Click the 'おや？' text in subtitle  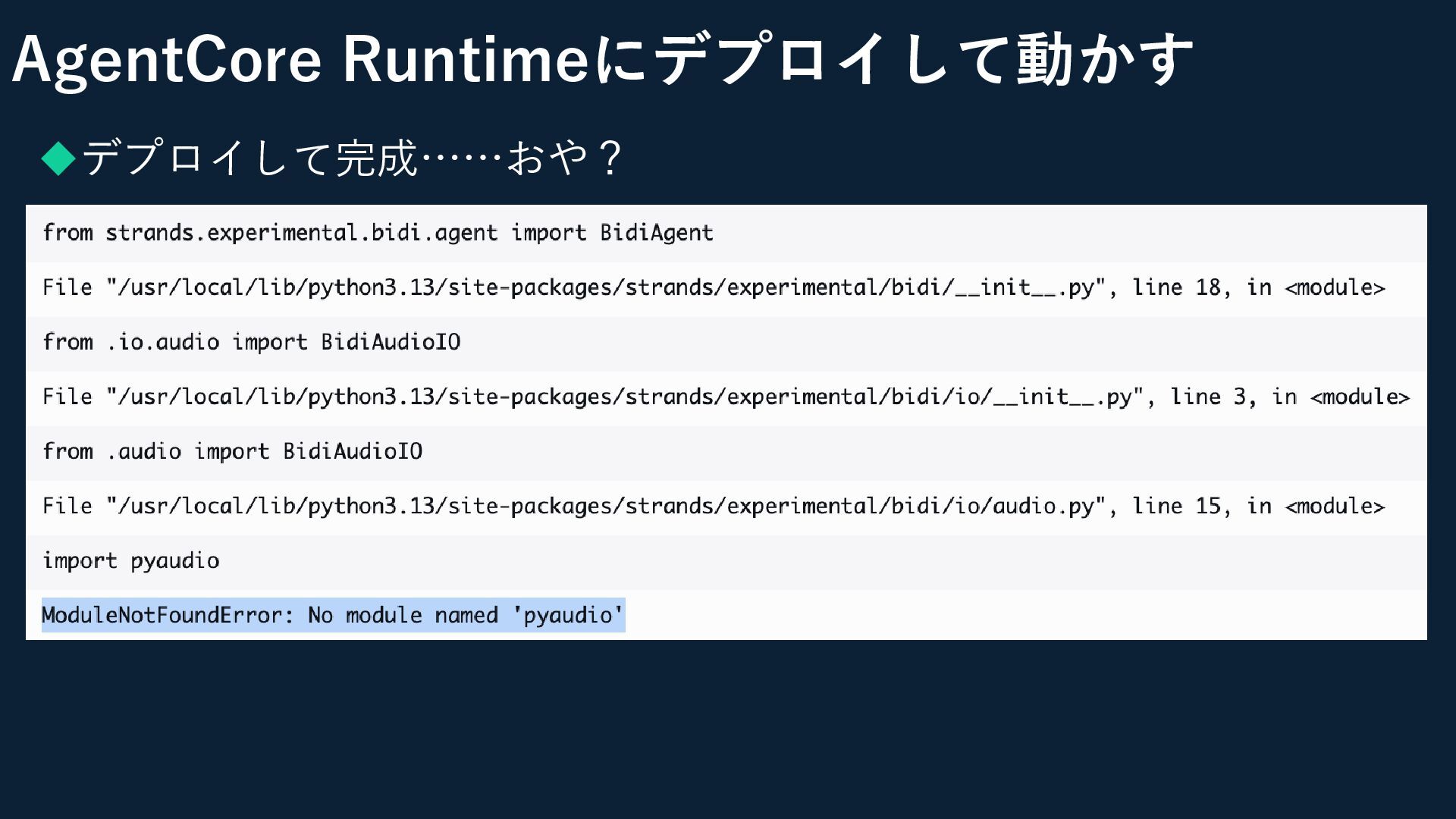point(564,158)
